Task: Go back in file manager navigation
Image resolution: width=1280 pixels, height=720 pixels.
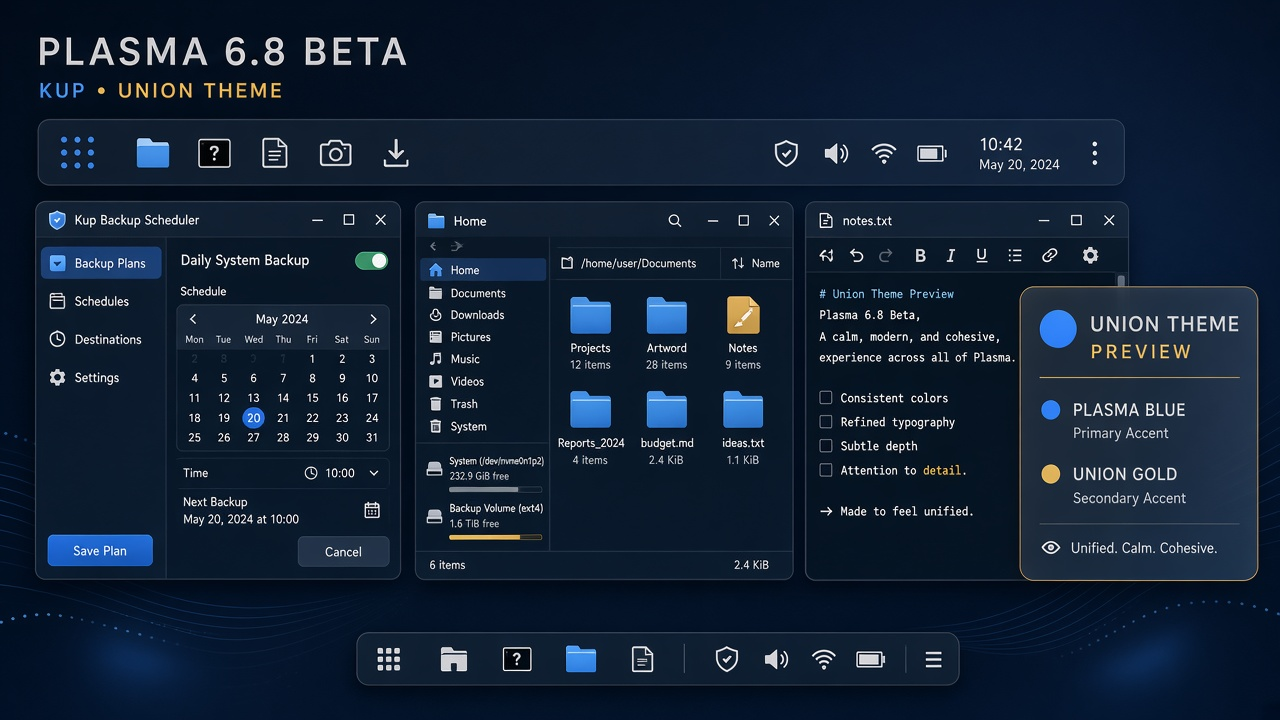Action: point(433,246)
